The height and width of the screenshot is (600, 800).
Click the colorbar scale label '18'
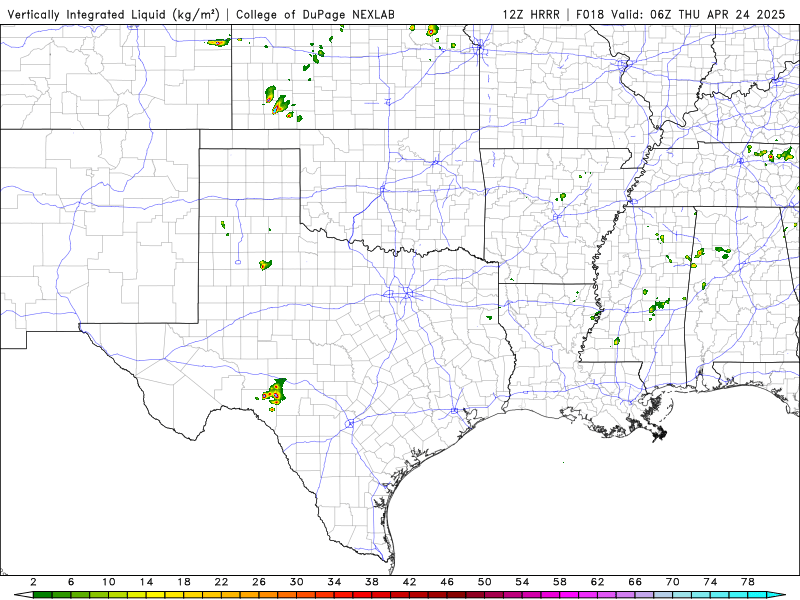tap(184, 582)
